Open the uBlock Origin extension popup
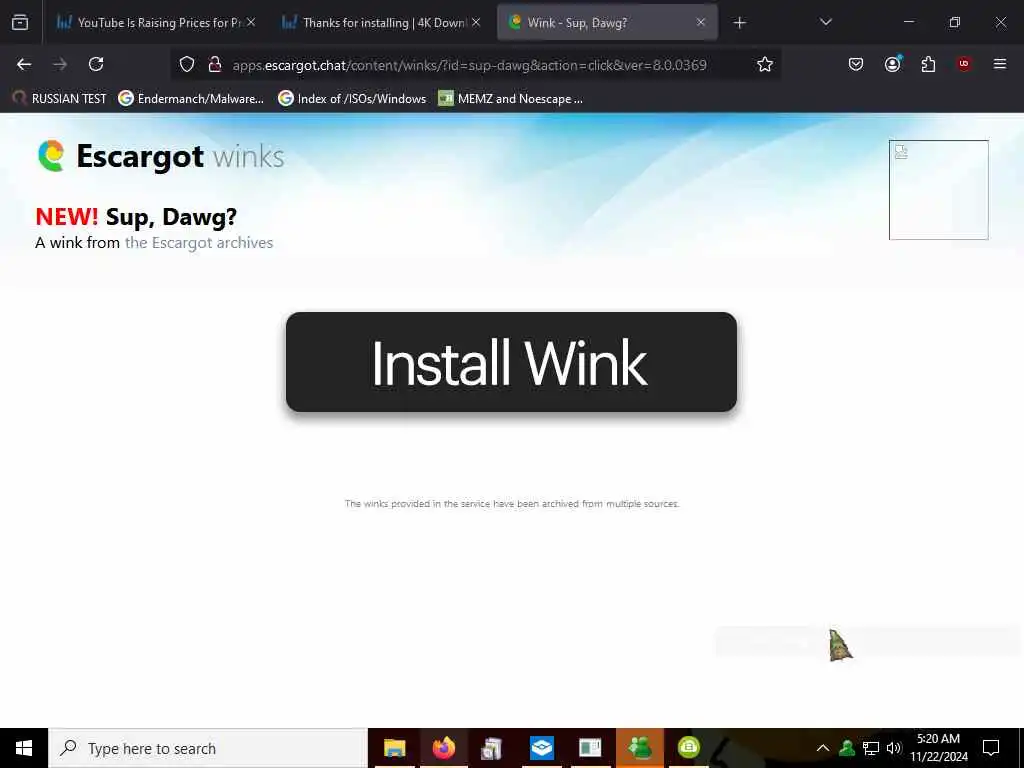The image size is (1024, 768). pos(964,64)
